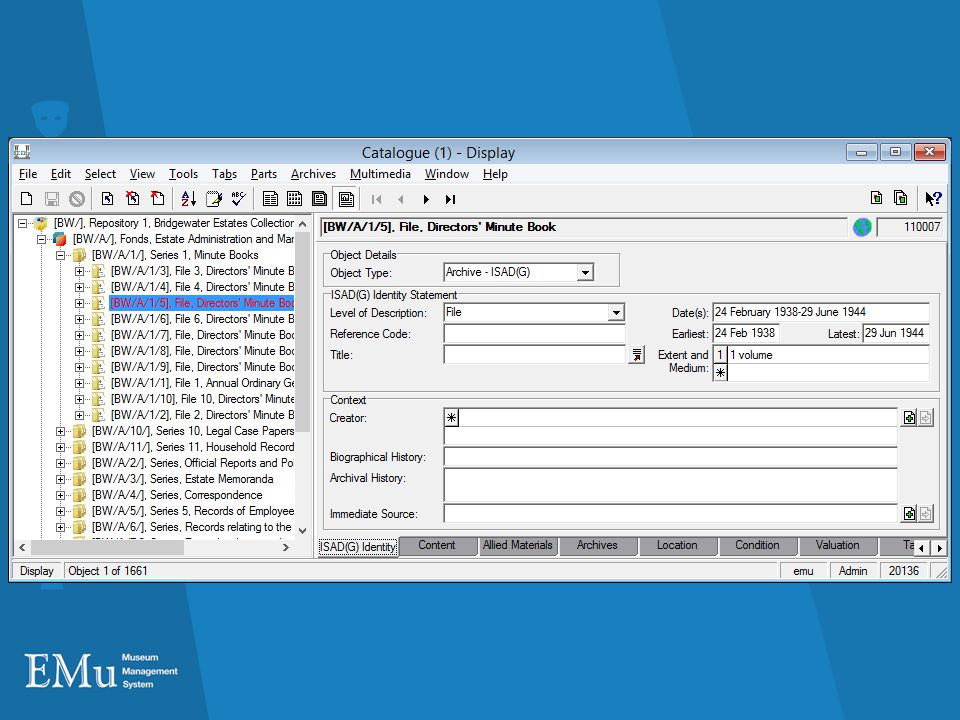Click the green plus attach icon for Immediate Source
This screenshot has height=720, width=960.
(x=909, y=513)
